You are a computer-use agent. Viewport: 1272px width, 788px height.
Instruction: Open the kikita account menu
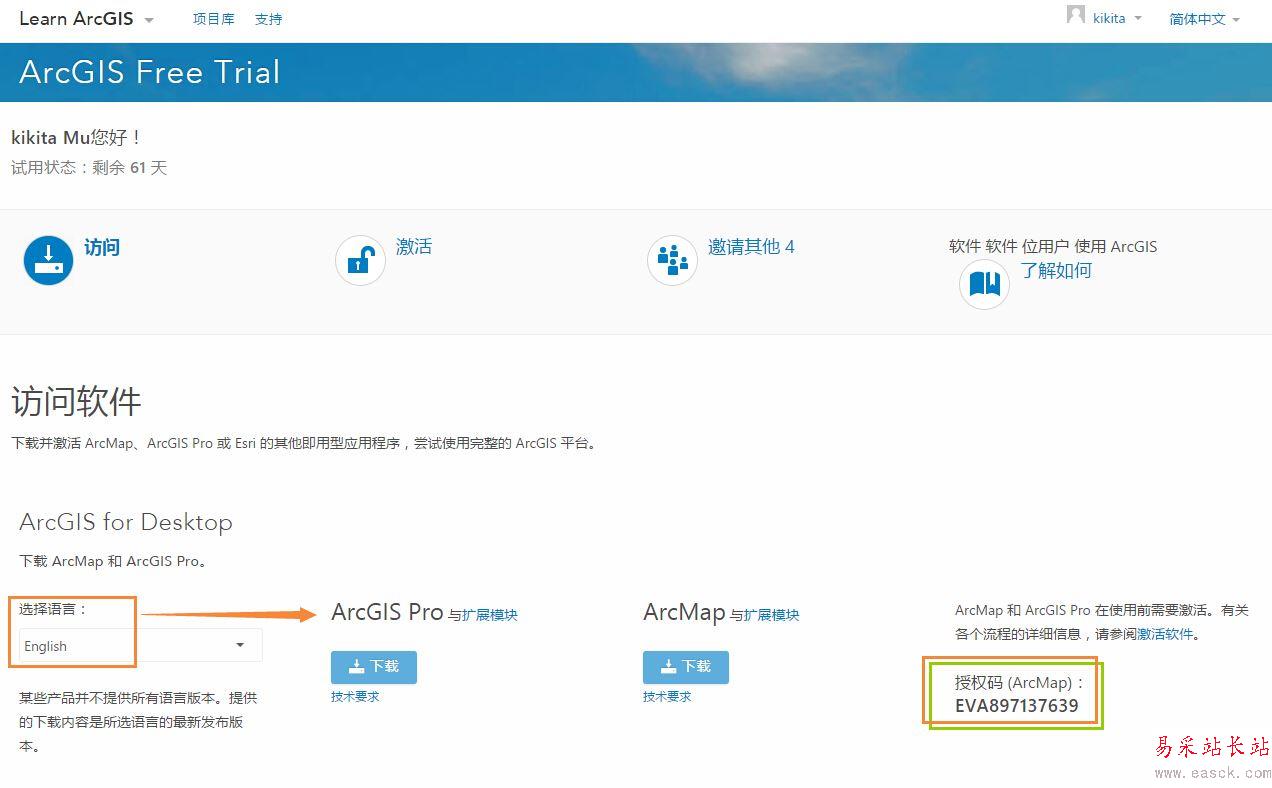click(x=1116, y=19)
